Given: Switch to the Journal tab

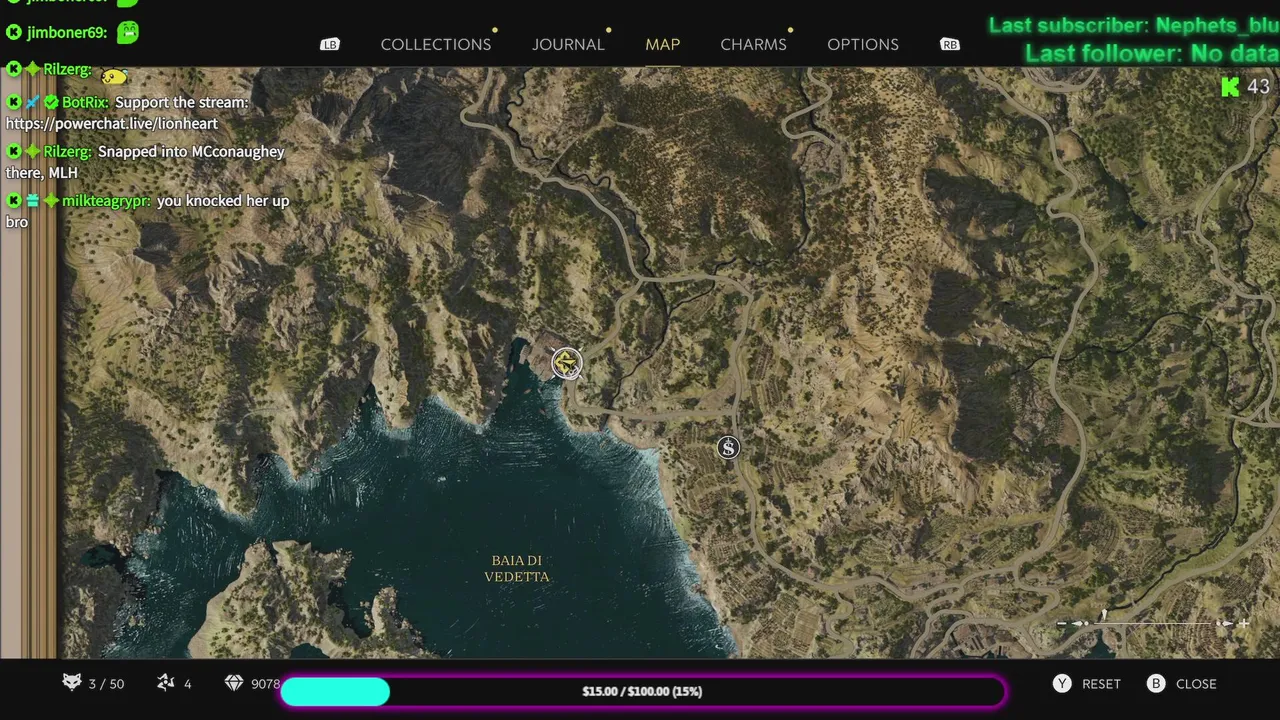Looking at the screenshot, I should (x=568, y=44).
